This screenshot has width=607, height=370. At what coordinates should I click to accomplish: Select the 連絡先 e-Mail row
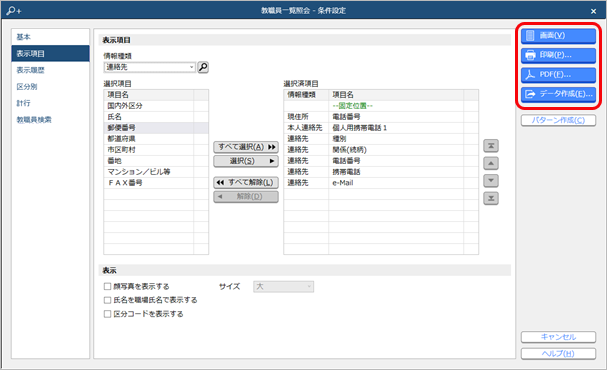point(381,183)
